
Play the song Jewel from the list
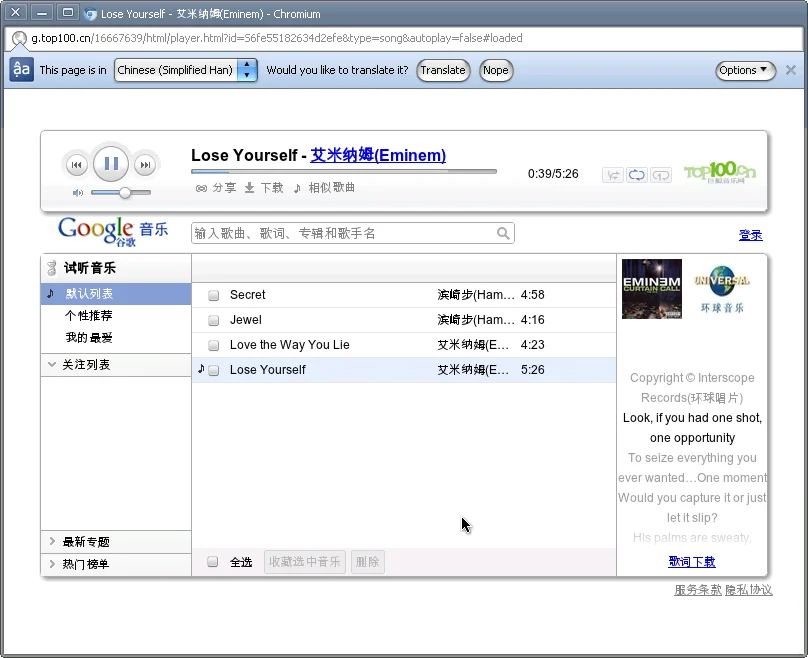(246, 320)
